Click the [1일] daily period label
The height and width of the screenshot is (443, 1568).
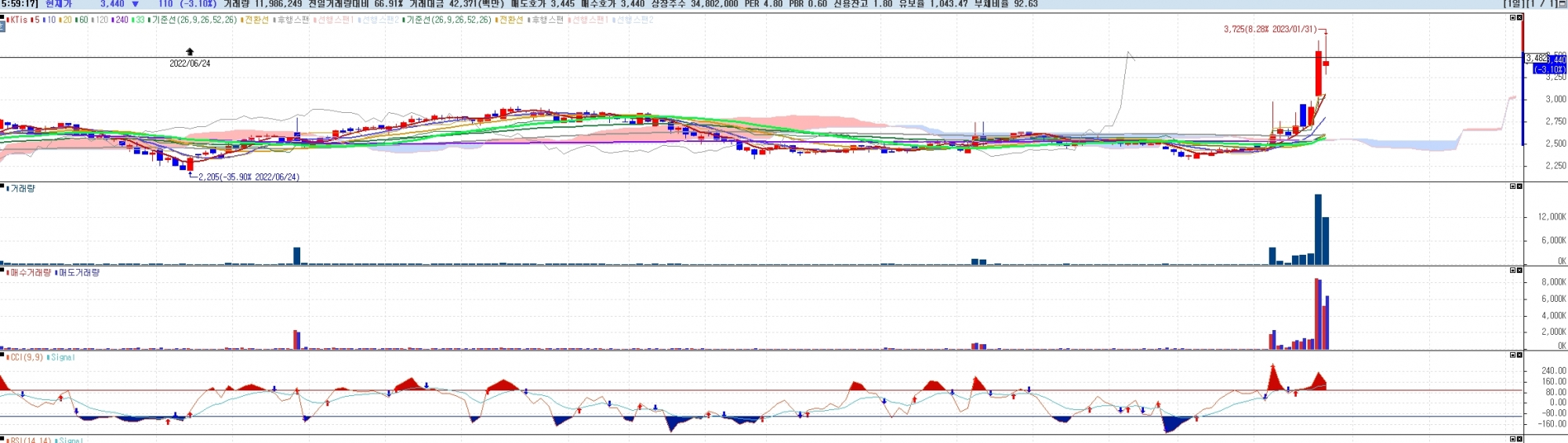click(x=1515, y=4)
